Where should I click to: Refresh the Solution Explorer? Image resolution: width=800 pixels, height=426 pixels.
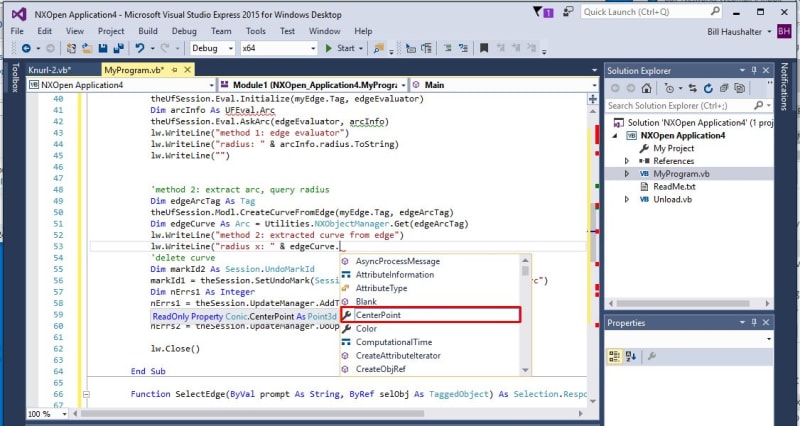pos(708,88)
